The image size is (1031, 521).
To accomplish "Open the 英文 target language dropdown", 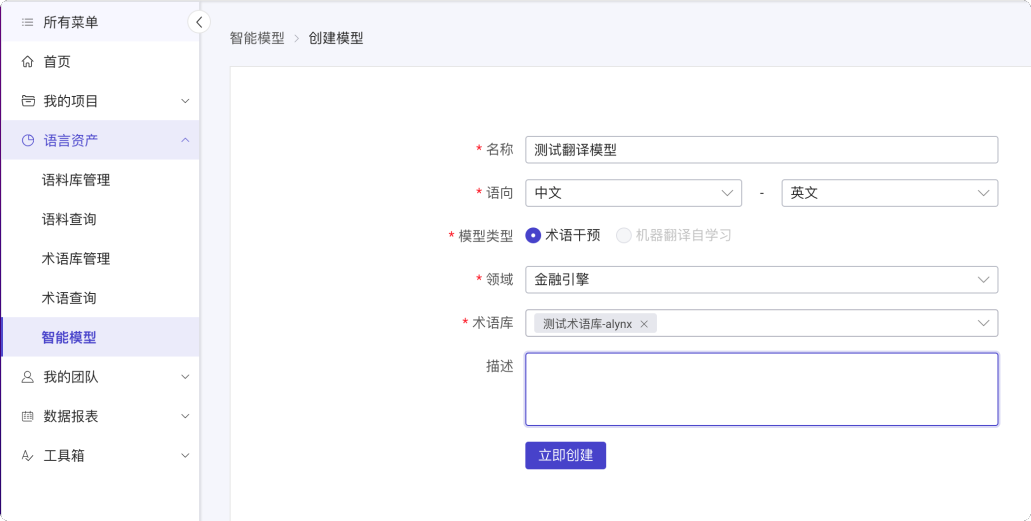I will (x=890, y=193).
